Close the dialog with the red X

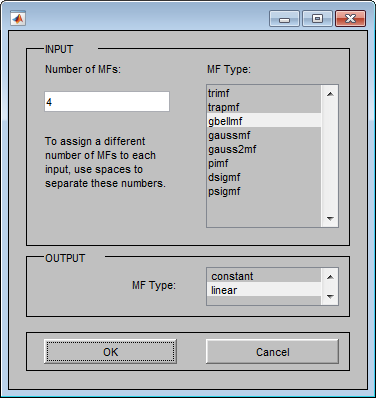coord(350,18)
